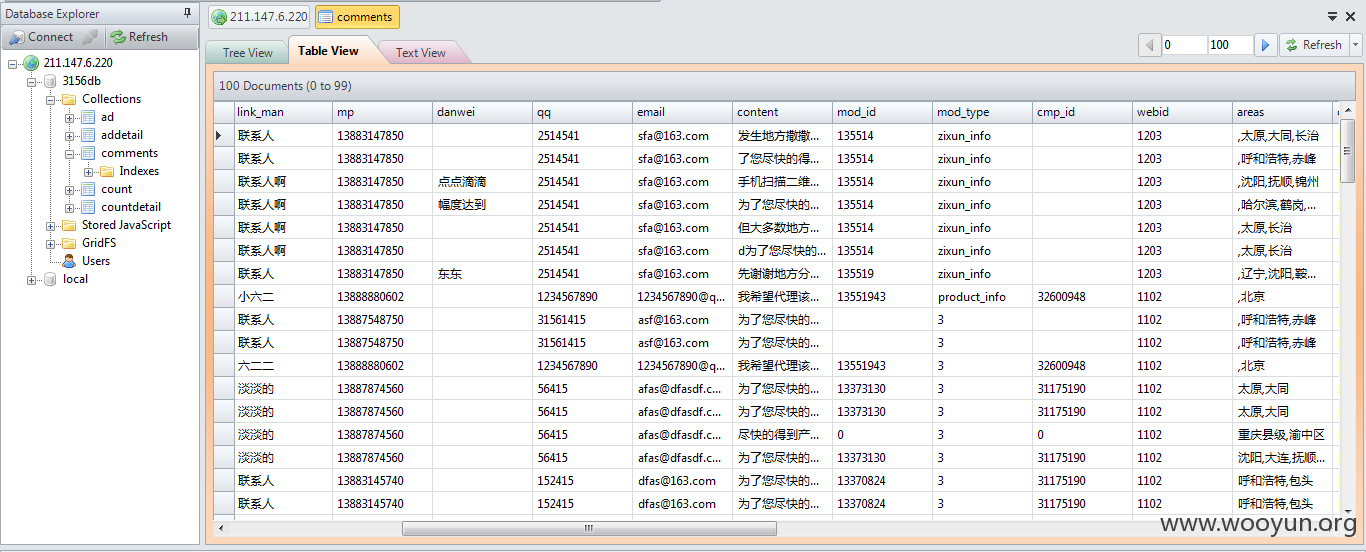This screenshot has height=552, width=1366.
Task: Collapse the 211.147.6.220 server node
Action: 13,63
